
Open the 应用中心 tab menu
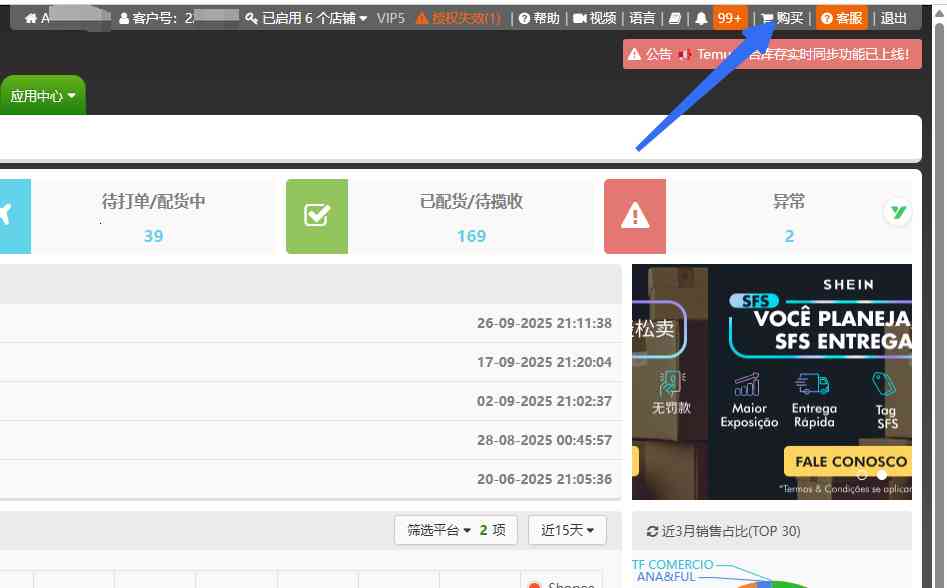pos(43,96)
